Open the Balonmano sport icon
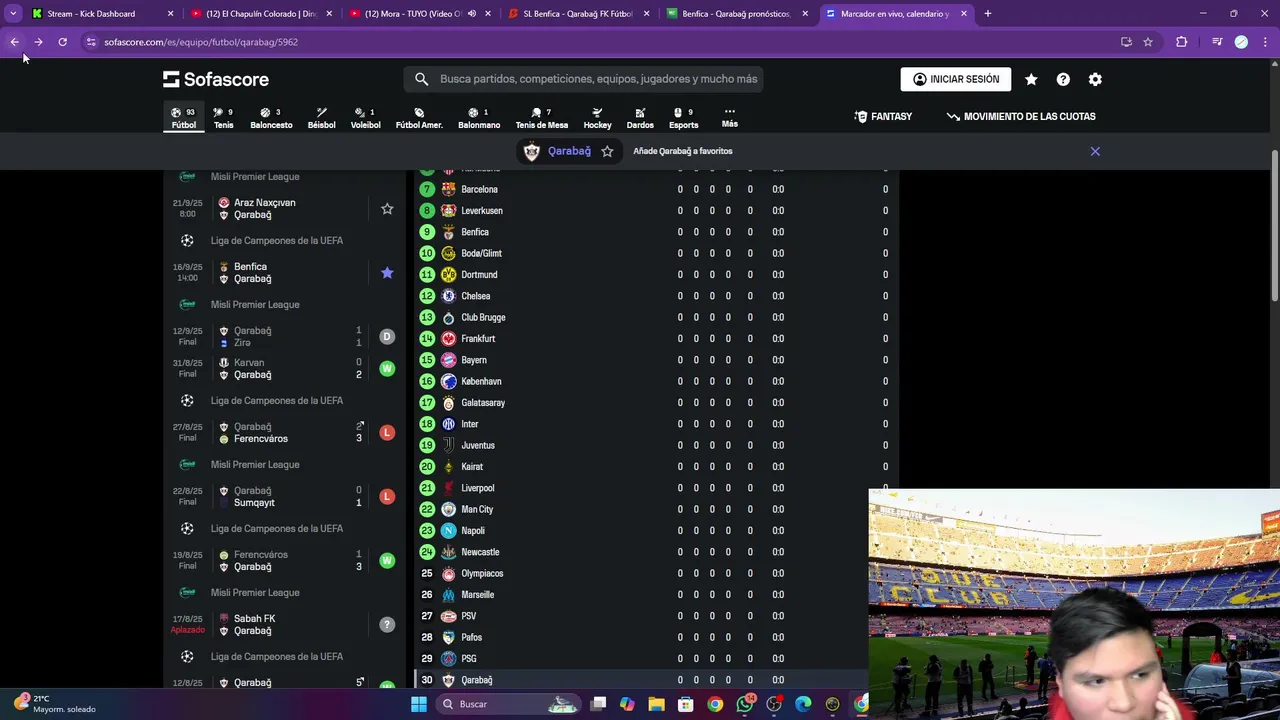This screenshot has height=720, width=1280. pos(479,118)
